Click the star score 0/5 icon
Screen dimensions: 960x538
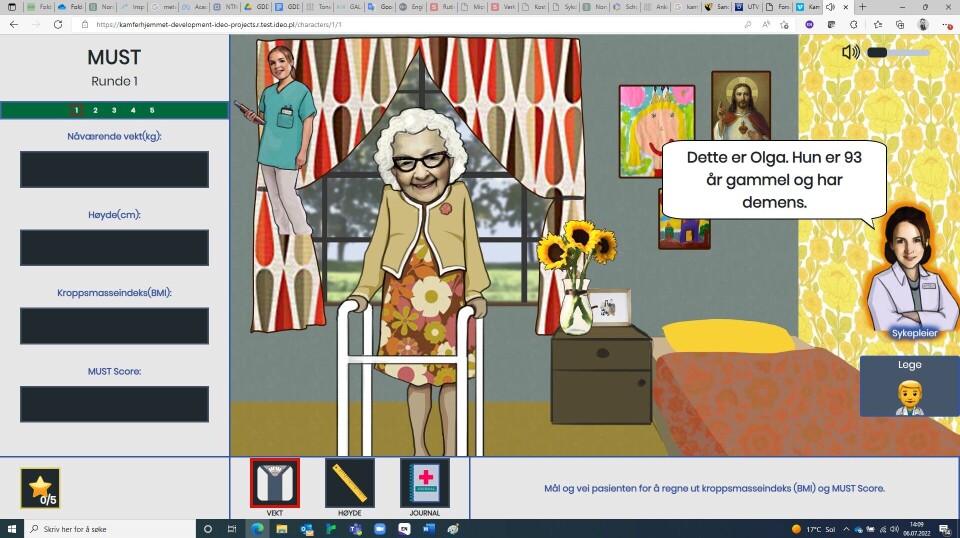click(x=40, y=488)
